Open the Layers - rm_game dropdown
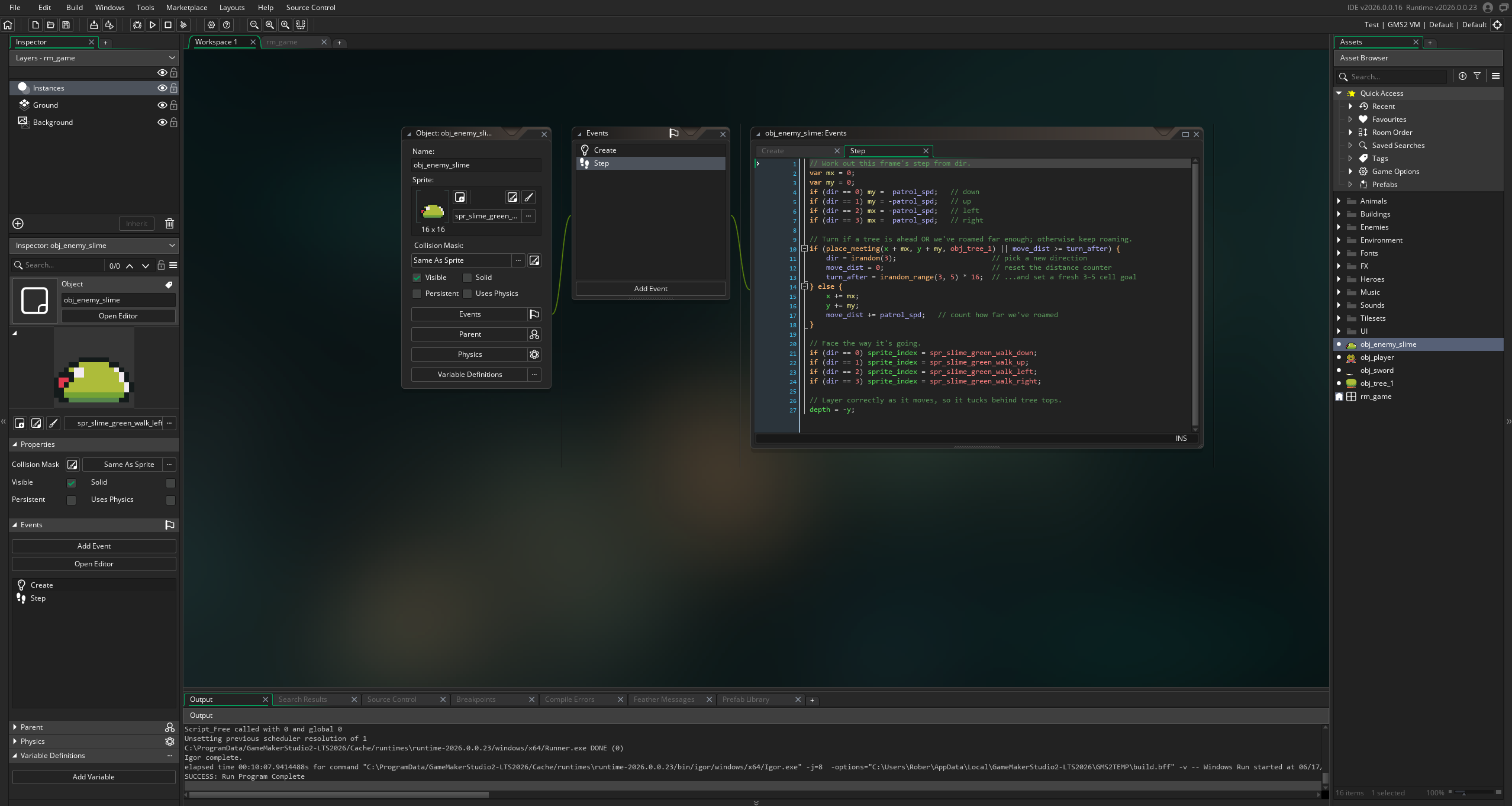This screenshot has width=1512, height=806. pyautogui.click(x=94, y=58)
